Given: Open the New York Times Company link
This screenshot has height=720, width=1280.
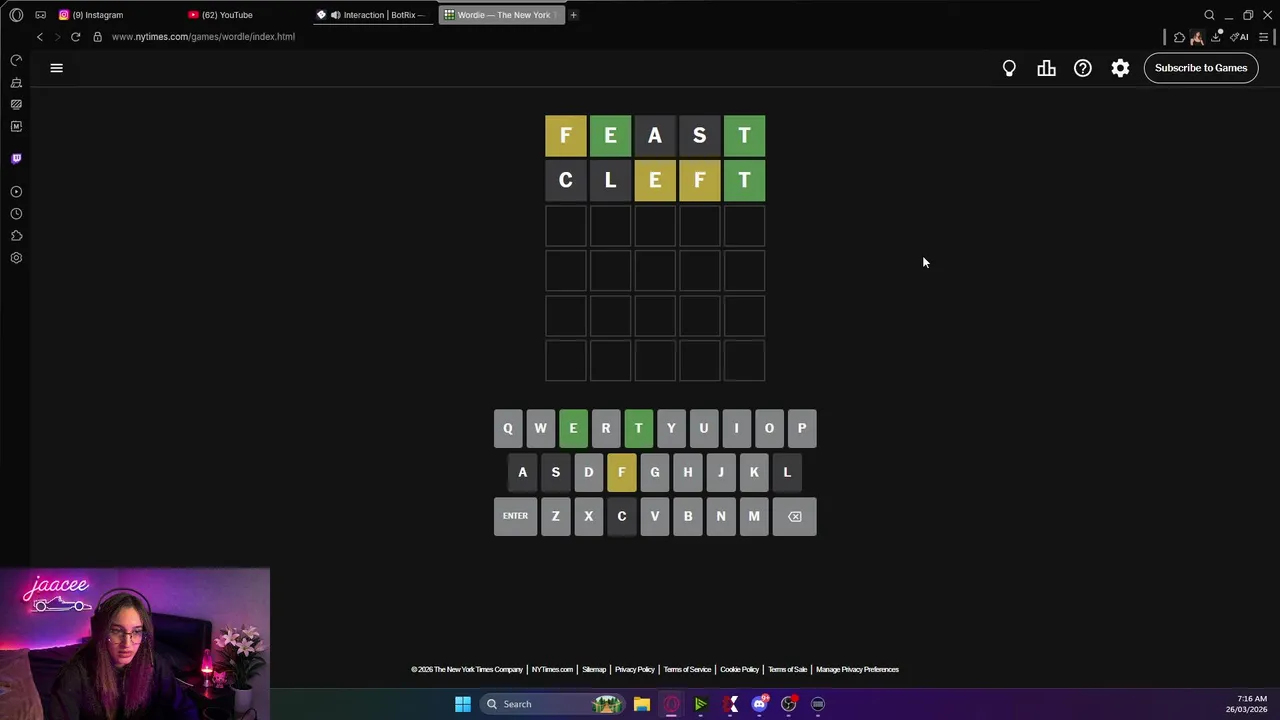Looking at the screenshot, I should coord(467,670).
